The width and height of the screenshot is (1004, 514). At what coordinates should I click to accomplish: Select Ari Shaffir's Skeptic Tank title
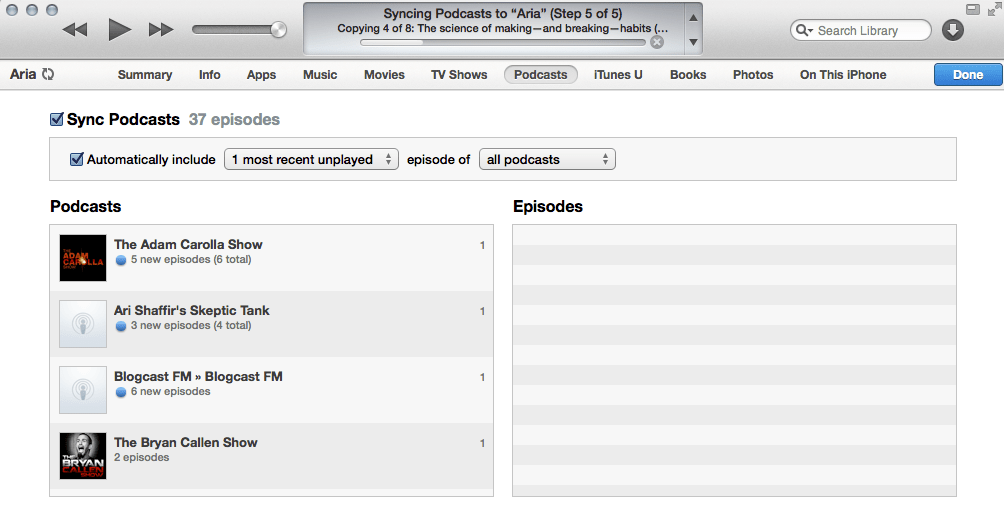click(x=191, y=310)
